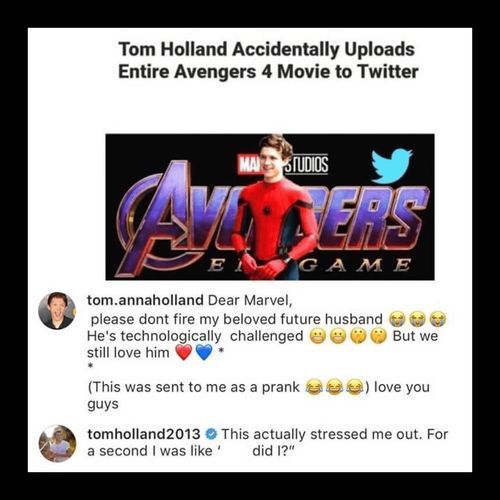
Task: Click the hand-over-mouth emoji before 'But we'
Action: [x=378, y=336]
